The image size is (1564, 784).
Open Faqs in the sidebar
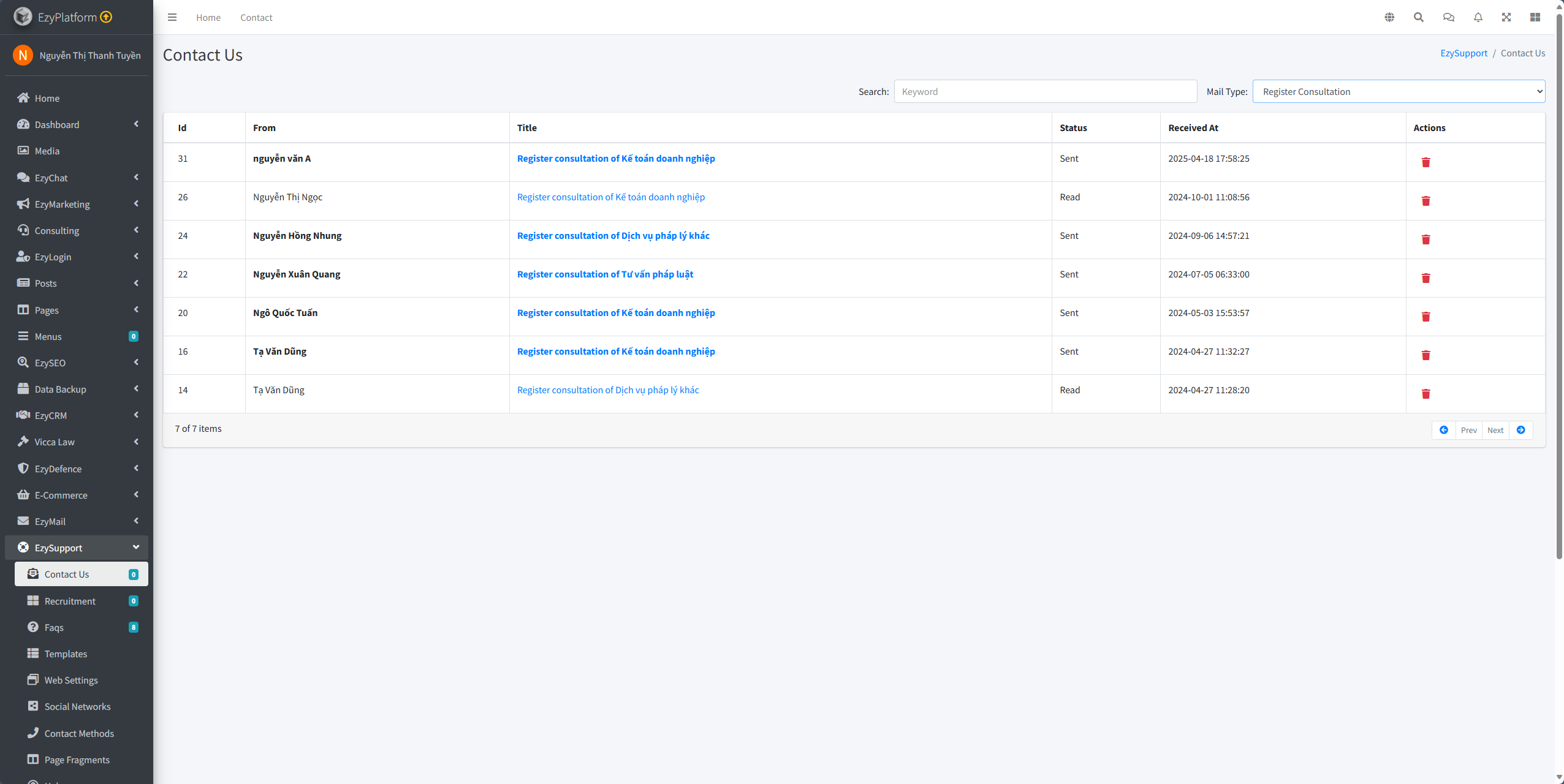pos(54,627)
